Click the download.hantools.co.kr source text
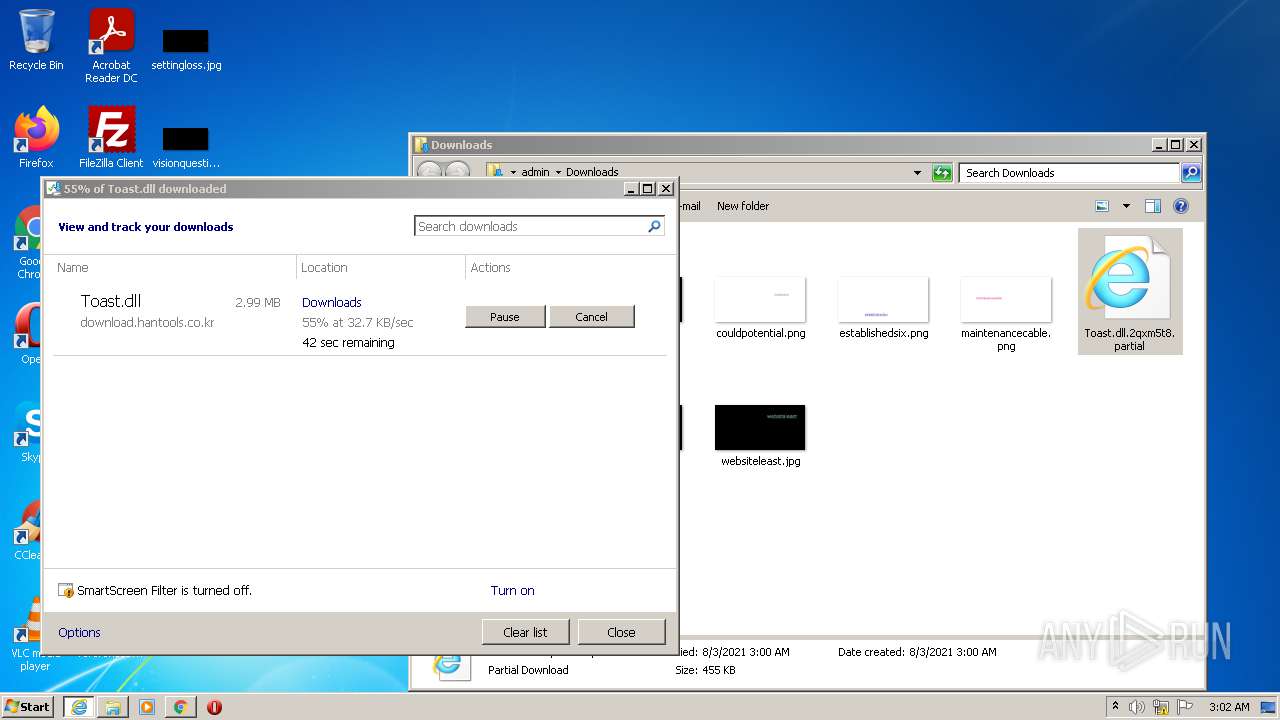This screenshot has height=720, width=1280. coord(147,323)
